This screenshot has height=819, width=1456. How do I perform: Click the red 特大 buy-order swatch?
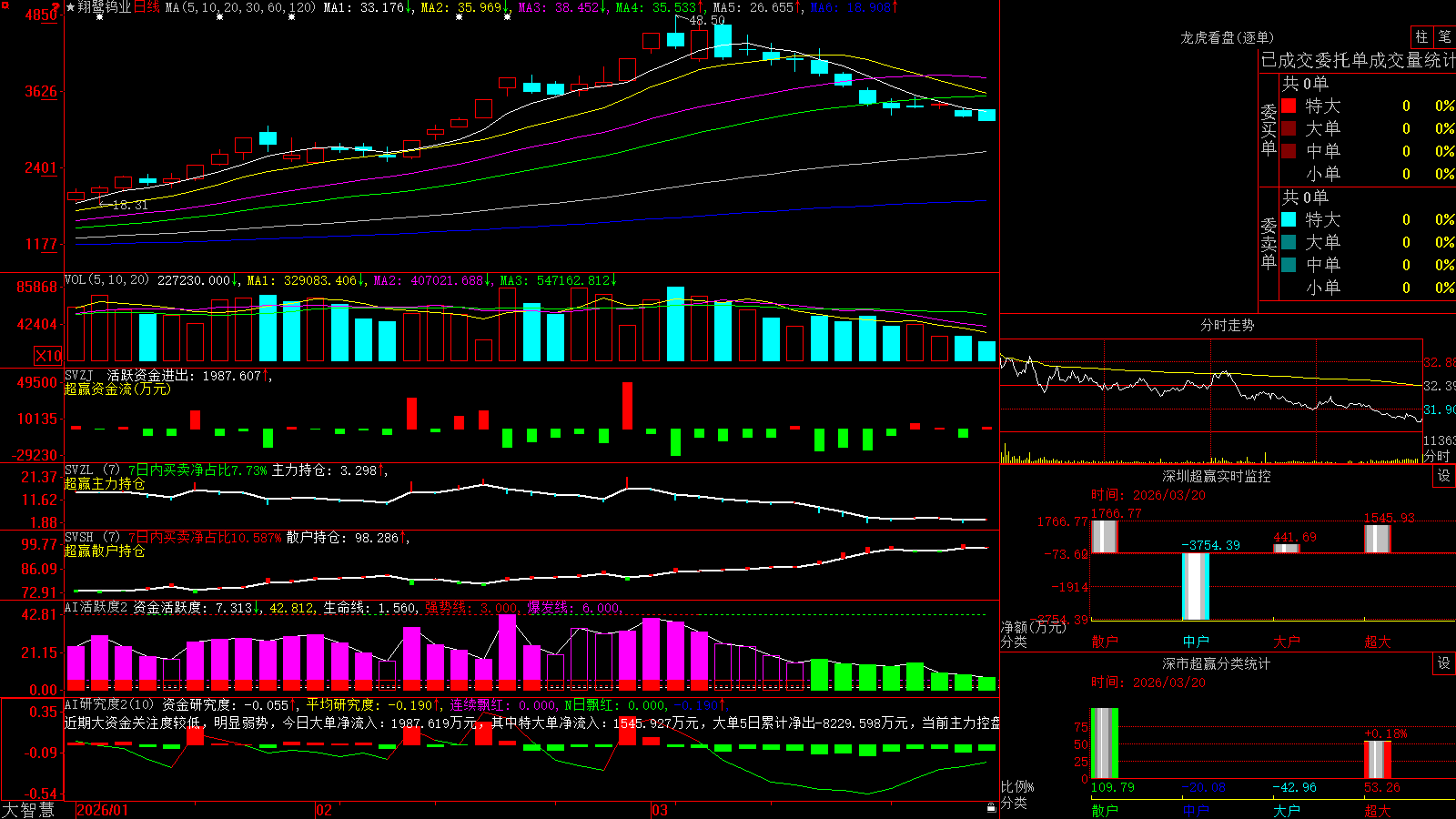pos(1289,106)
